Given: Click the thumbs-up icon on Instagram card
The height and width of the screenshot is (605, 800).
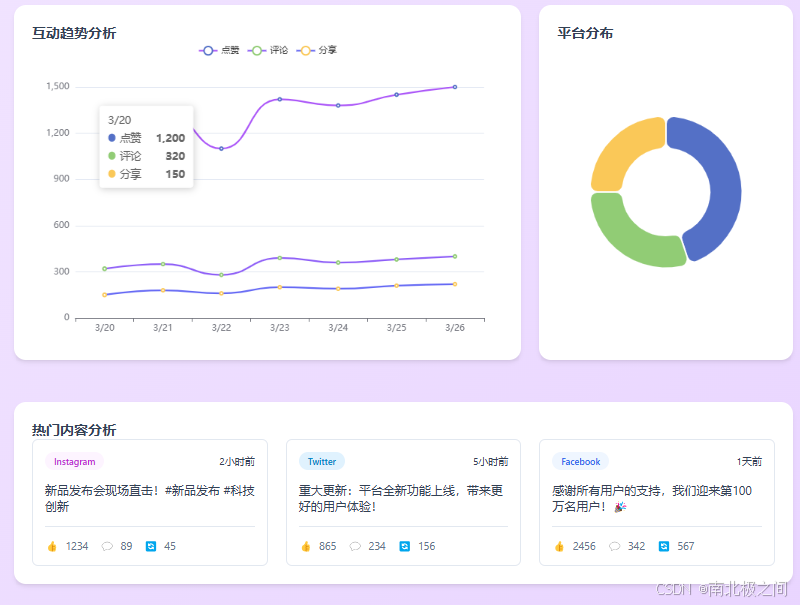Looking at the screenshot, I should [x=52, y=546].
